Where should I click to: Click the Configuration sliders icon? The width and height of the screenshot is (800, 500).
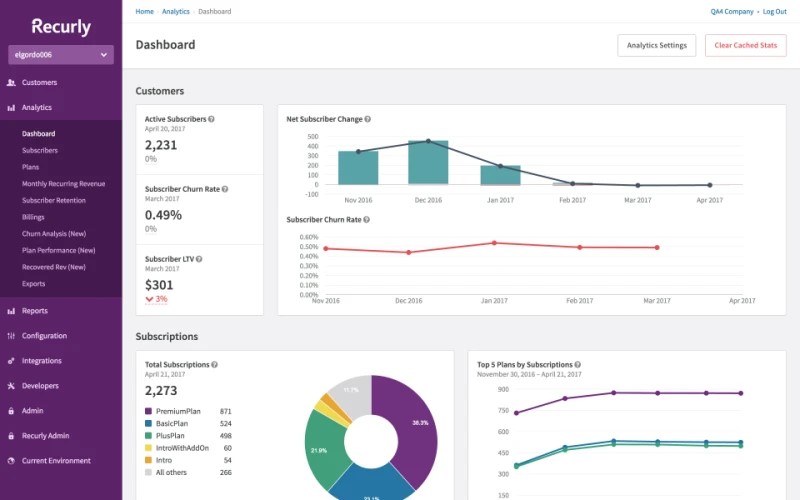11,336
